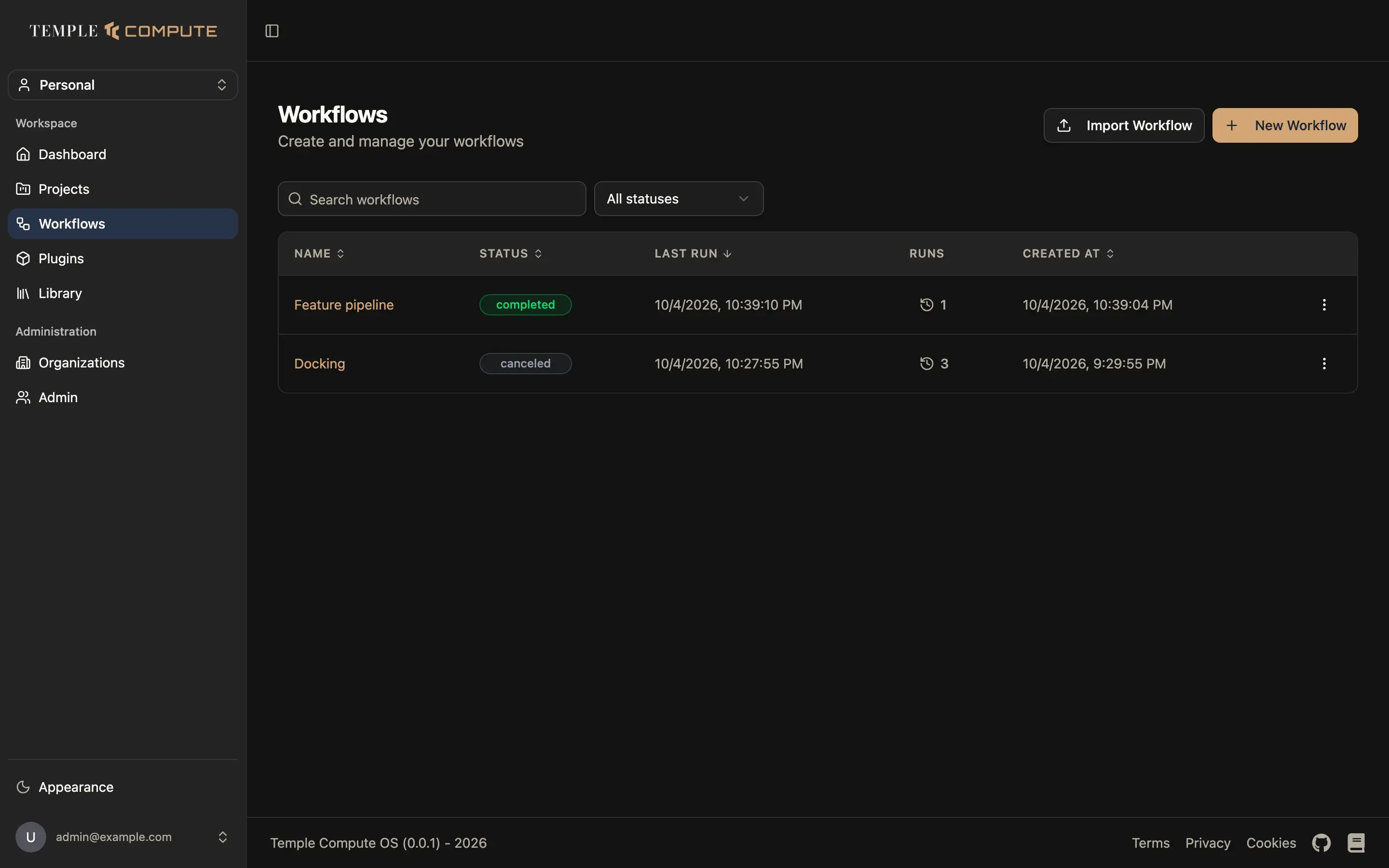The width and height of the screenshot is (1389, 868).
Task: Click the run history icon for Docking
Action: (x=926, y=364)
